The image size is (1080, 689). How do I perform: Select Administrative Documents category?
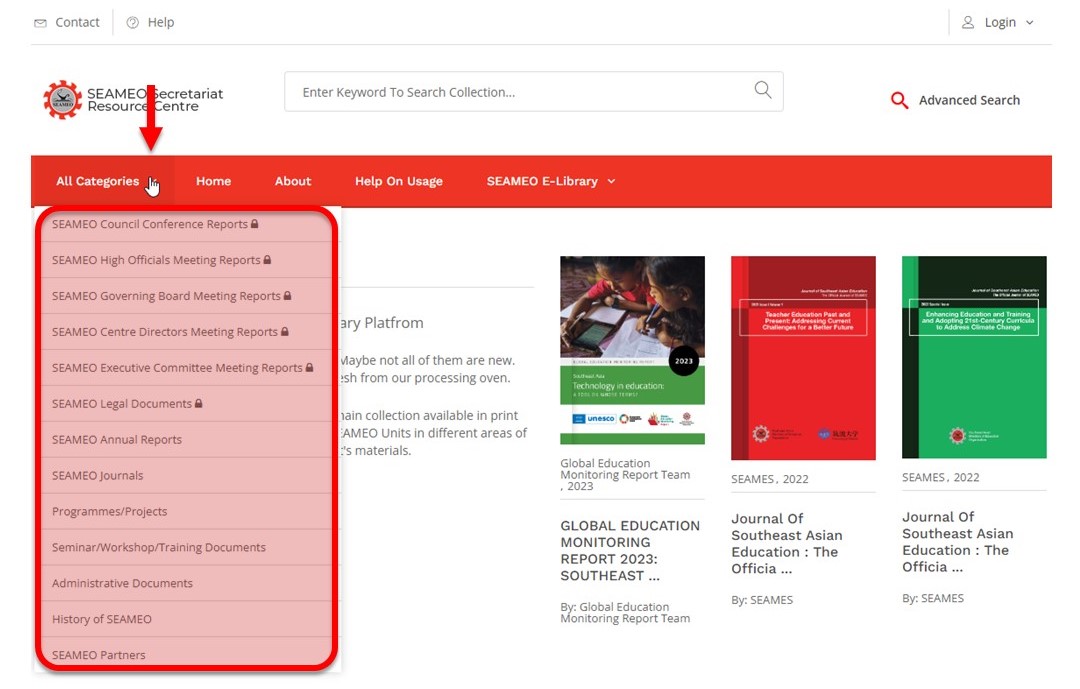(x=123, y=583)
